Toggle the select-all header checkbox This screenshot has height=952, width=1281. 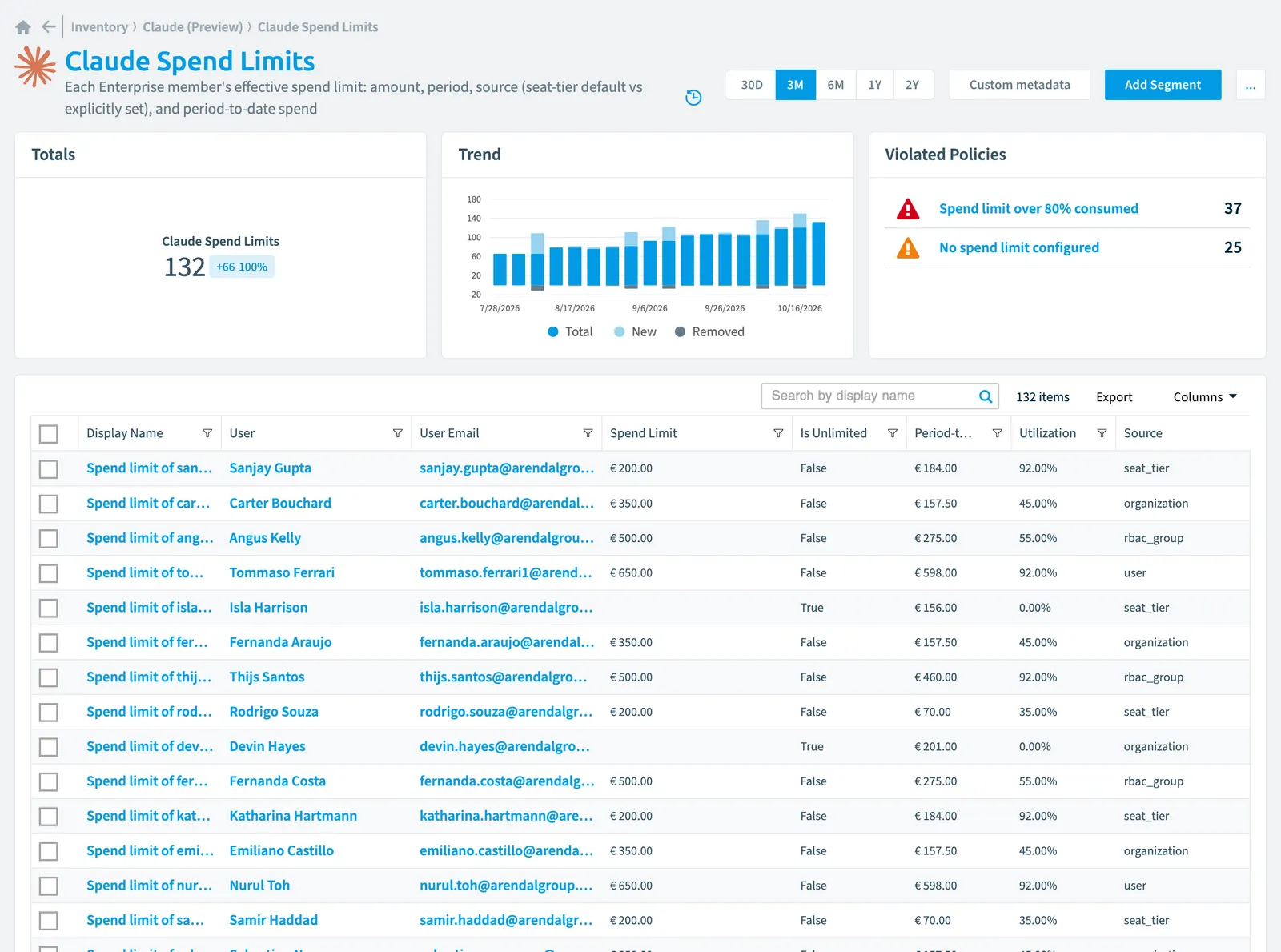(49, 434)
